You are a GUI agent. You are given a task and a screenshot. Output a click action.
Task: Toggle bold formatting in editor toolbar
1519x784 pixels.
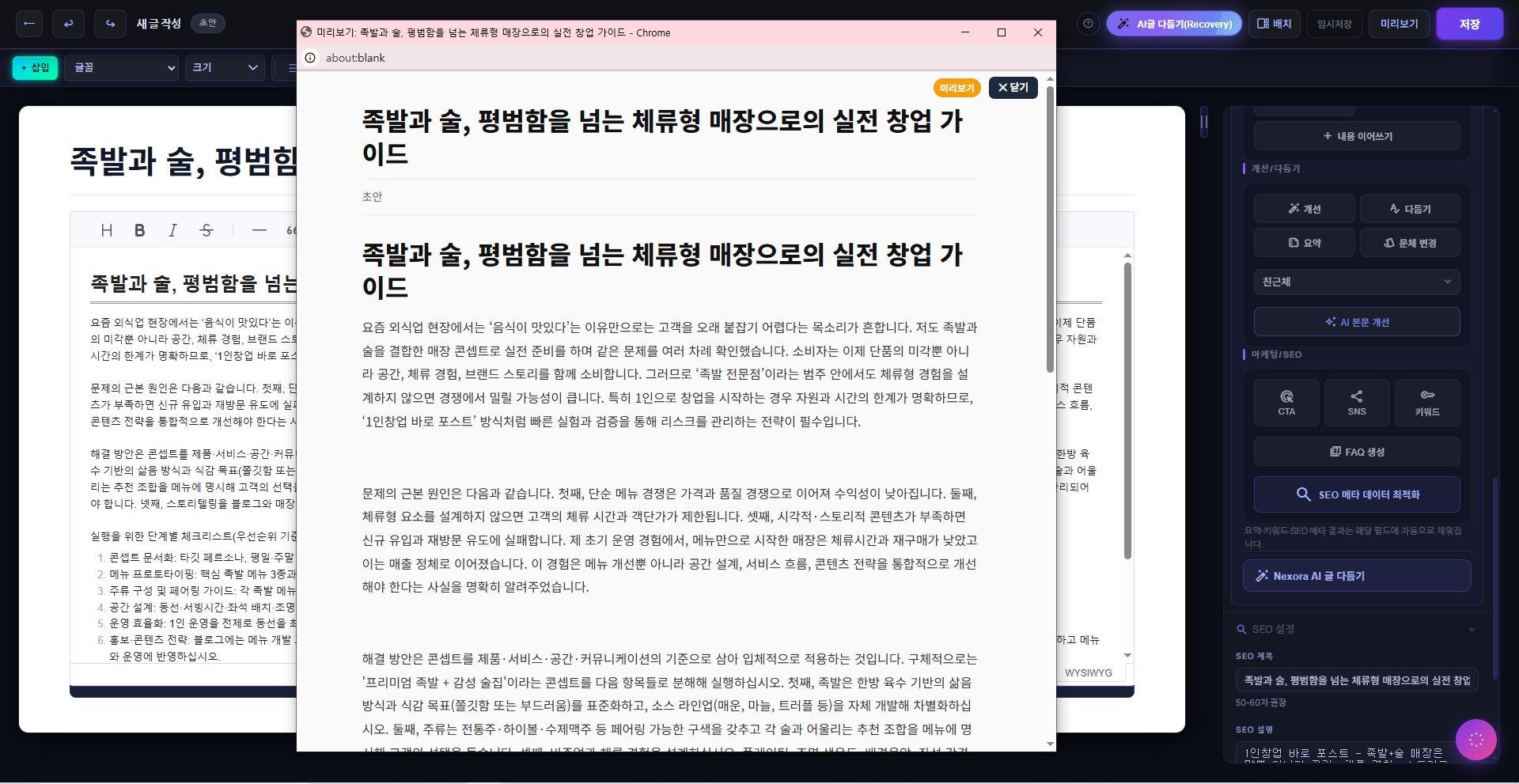[139, 230]
